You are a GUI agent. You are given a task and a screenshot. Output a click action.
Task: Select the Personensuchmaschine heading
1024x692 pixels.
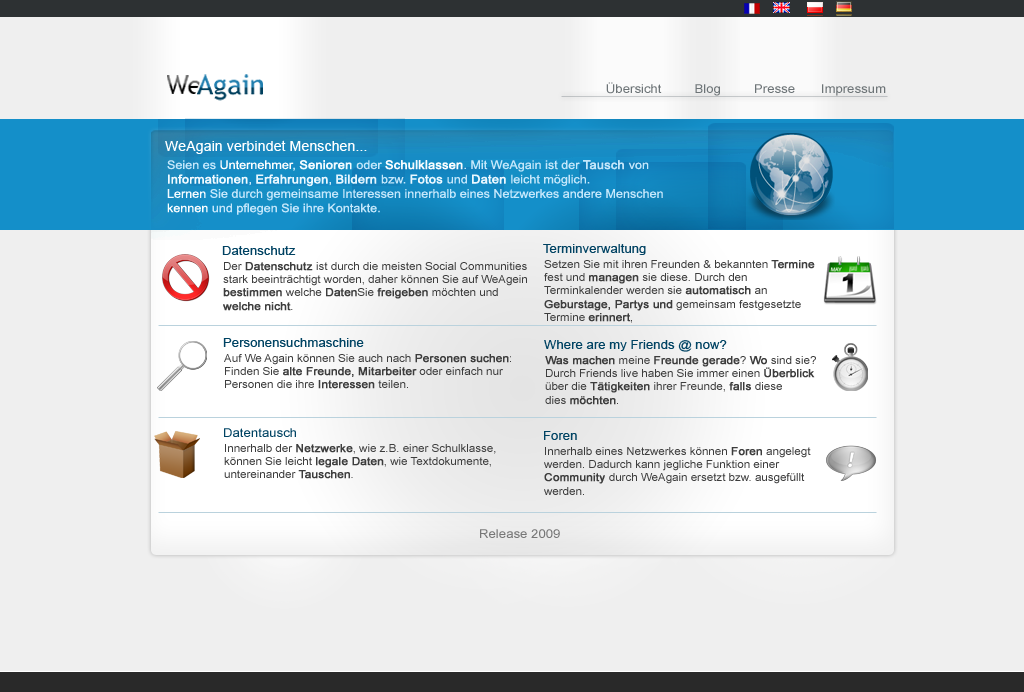click(293, 343)
